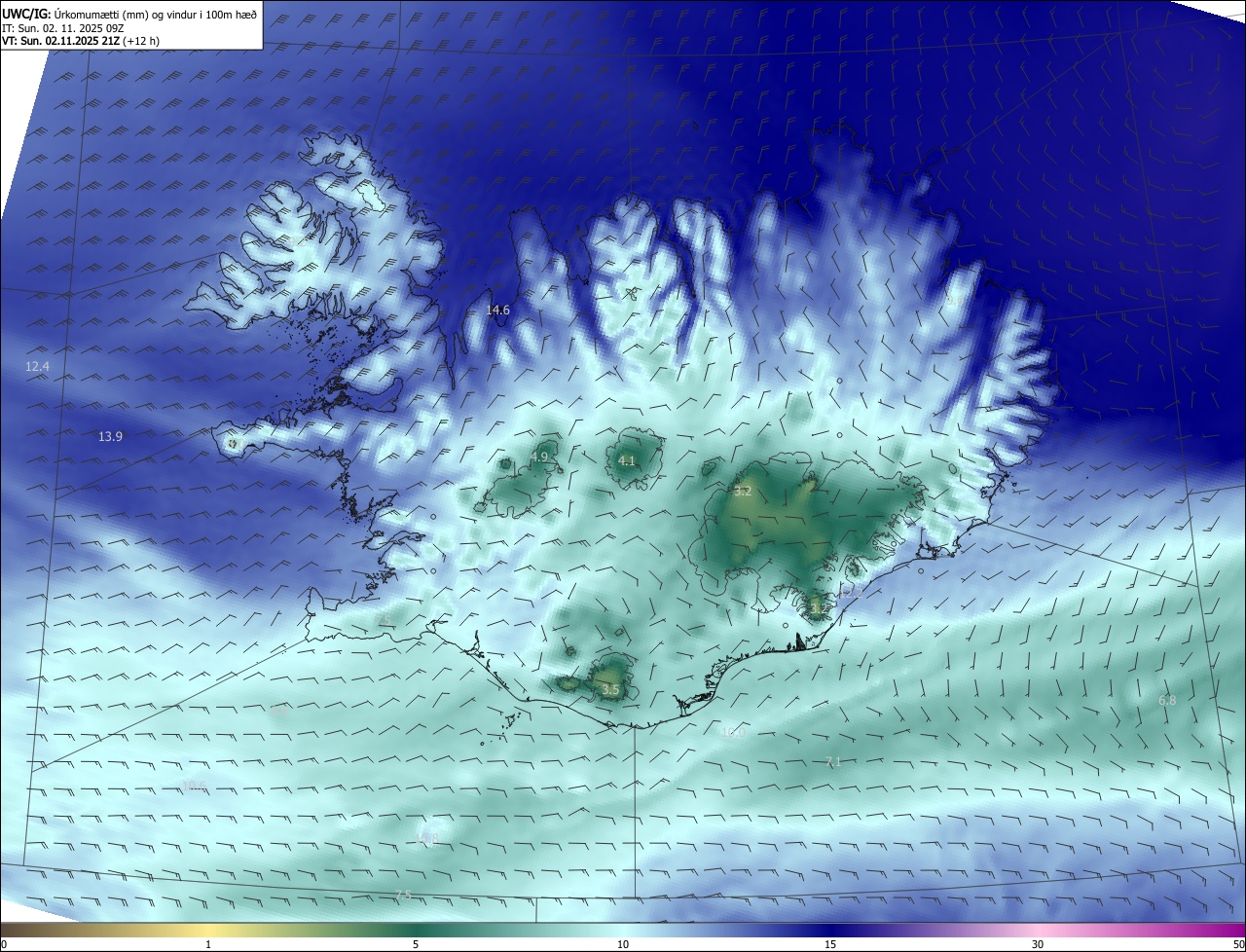Click the 4.1 value on Hofsjökull glacier
Image resolution: width=1246 pixels, height=952 pixels.
point(626,460)
